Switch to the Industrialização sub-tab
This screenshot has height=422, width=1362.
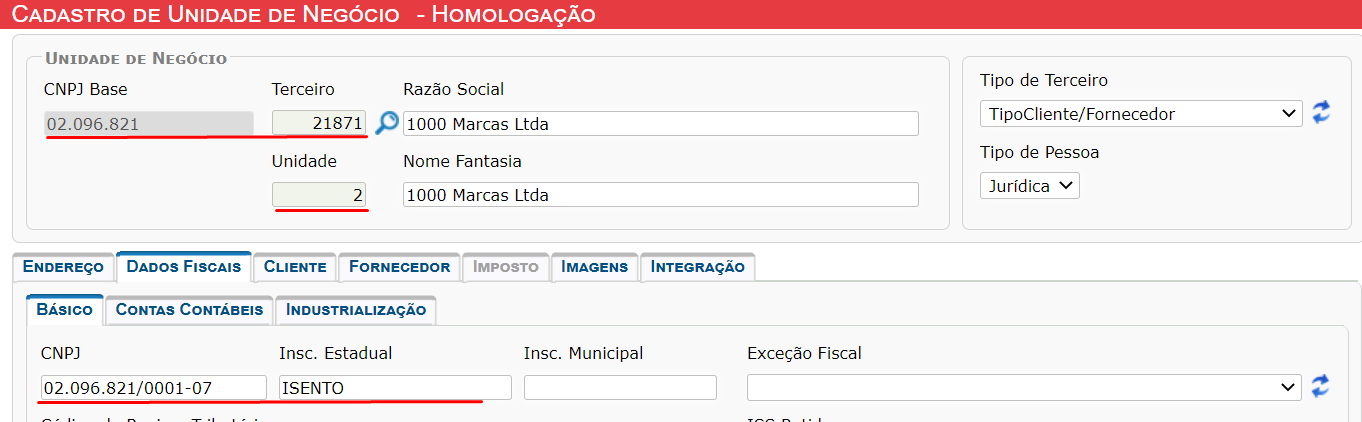[356, 310]
